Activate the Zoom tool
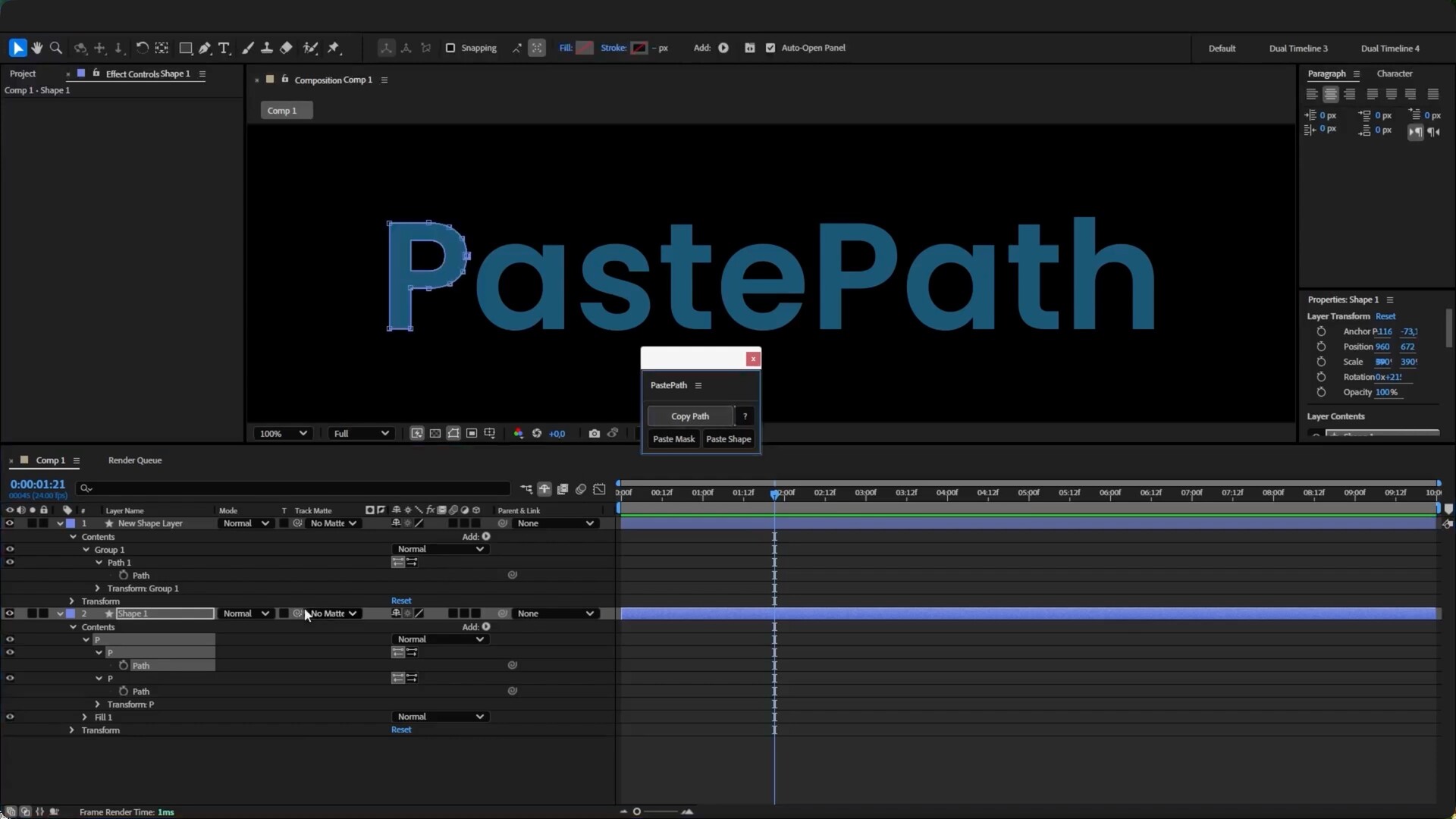Screen dimensions: 1456x819 point(56,47)
